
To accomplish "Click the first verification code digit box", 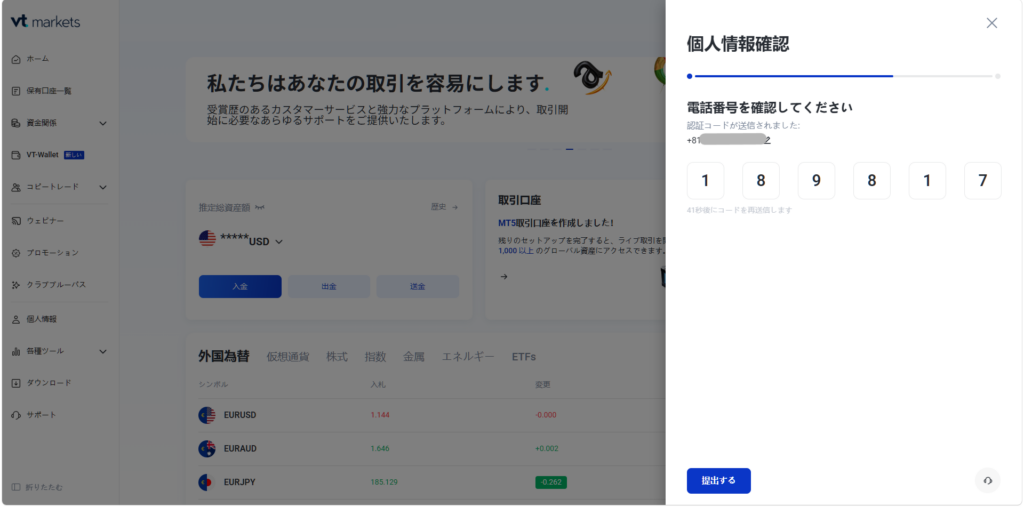I will click(x=705, y=181).
